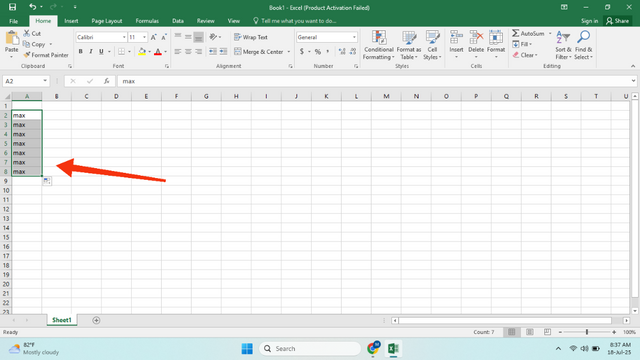Image resolution: width=640 pixels, height=360 pixels.
Task: Click the Auto Fill Options icon below the cells
Action: tap(47, 181)
